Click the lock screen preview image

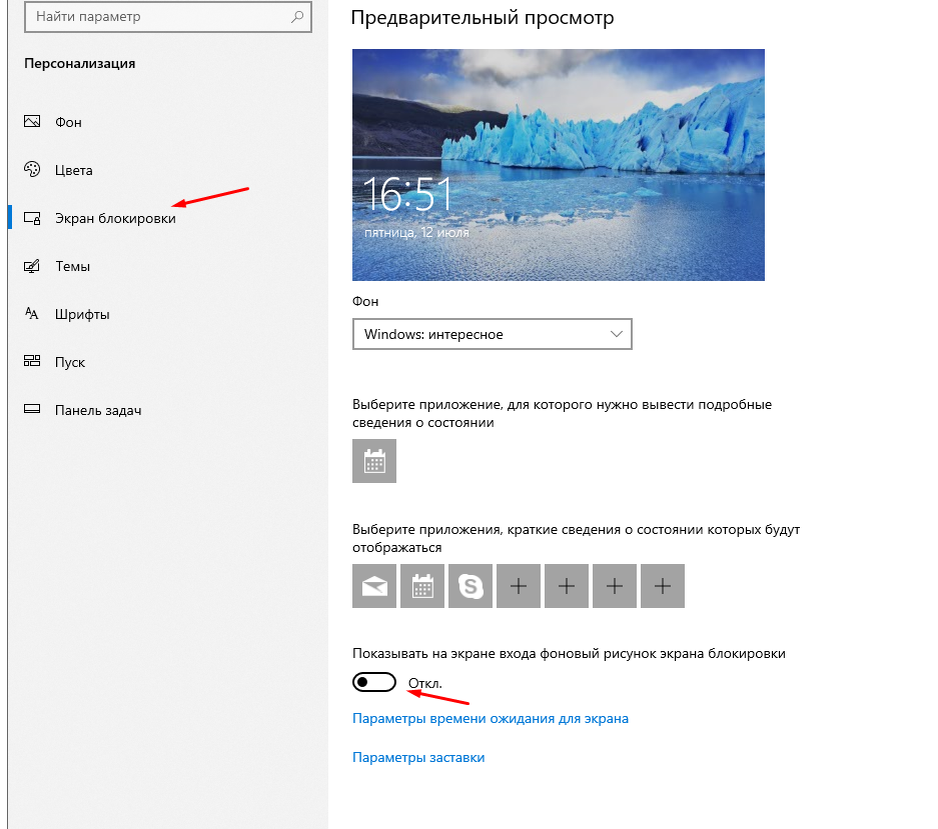click(x=558, y=164)
